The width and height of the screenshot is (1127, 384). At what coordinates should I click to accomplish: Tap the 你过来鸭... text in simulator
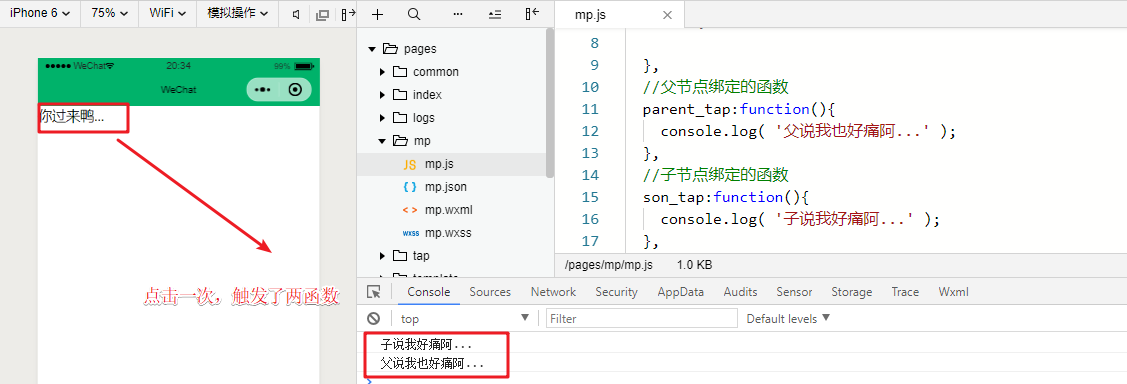click(71, 116)
